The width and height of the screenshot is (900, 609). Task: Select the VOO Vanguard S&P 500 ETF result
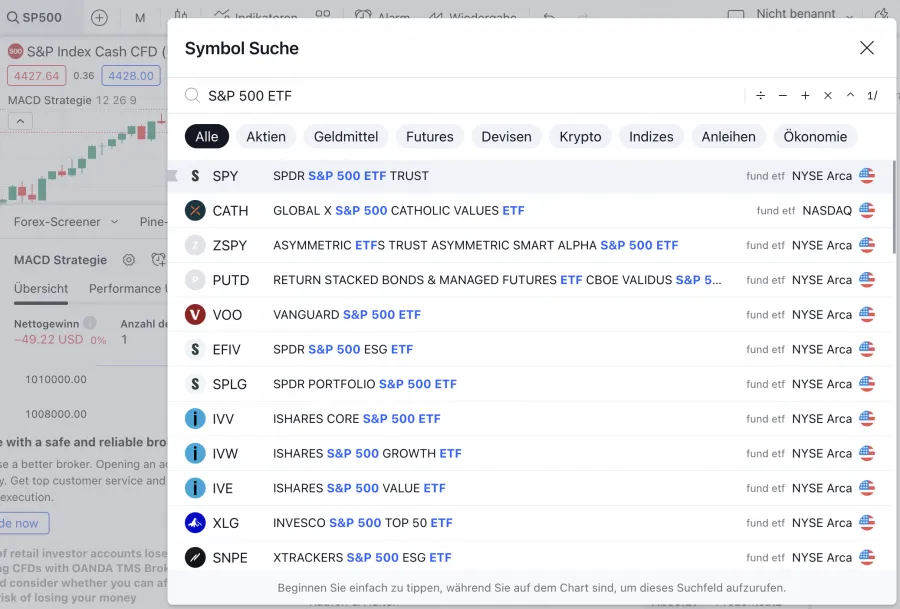coord(530,315)
